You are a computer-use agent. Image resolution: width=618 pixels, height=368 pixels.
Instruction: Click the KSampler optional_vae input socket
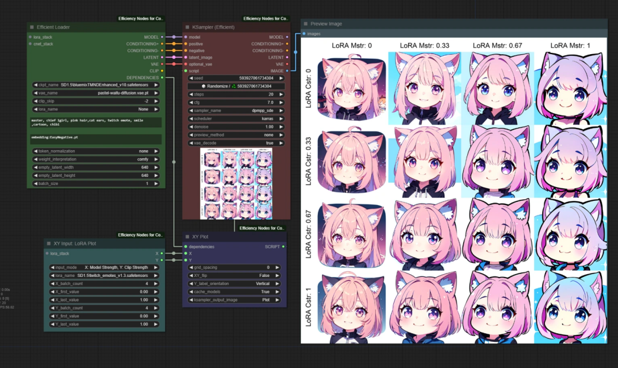[186, 64]
